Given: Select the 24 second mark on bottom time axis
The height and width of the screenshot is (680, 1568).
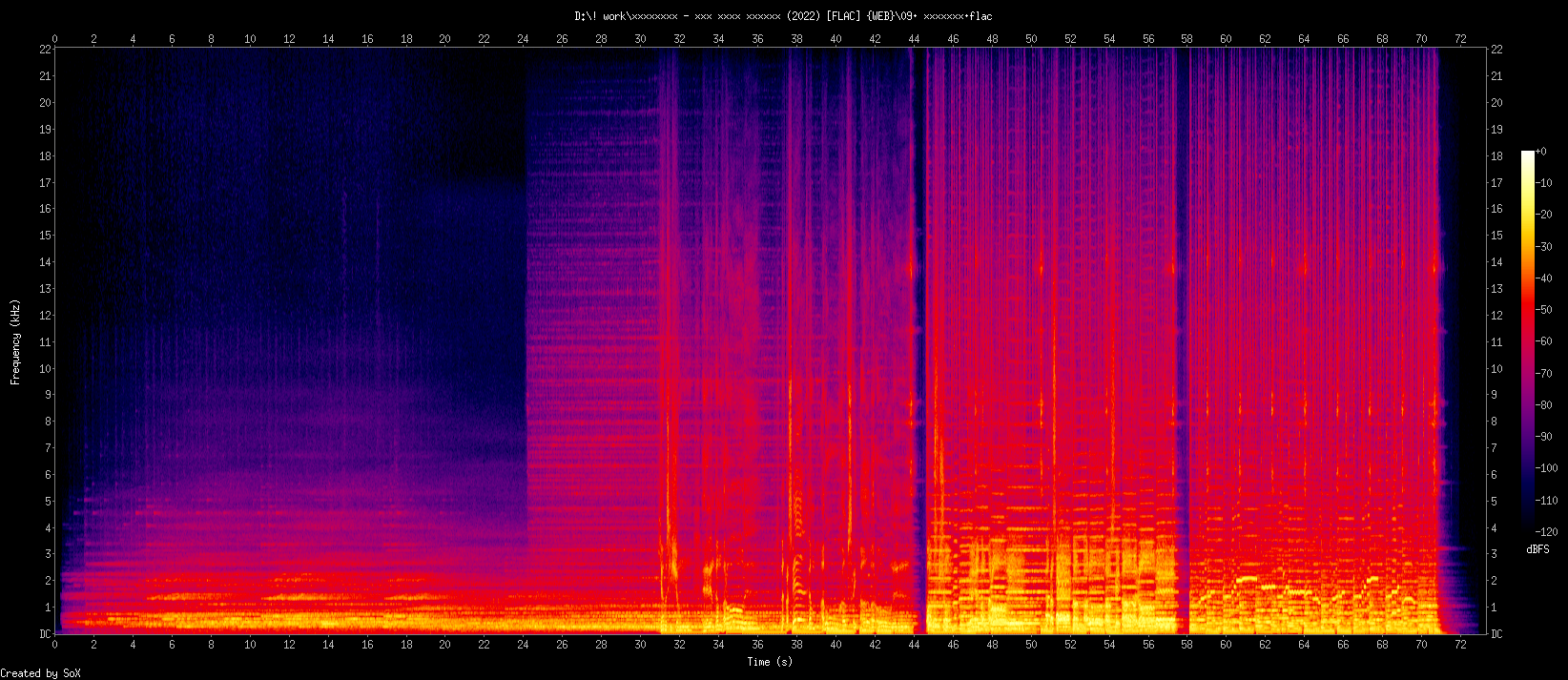Looking at the screenshot, I should pyautogui.click(x=523, y=645).
